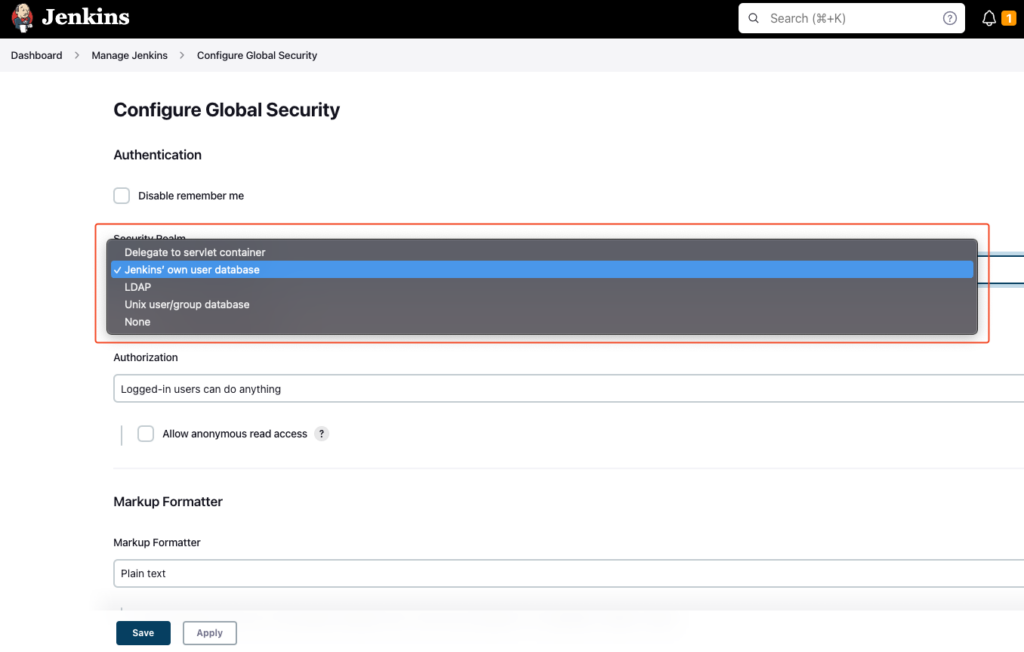1024x652 pixels.
Task: Choose Jenkins' own user database option
Action: tap(541, 269)
